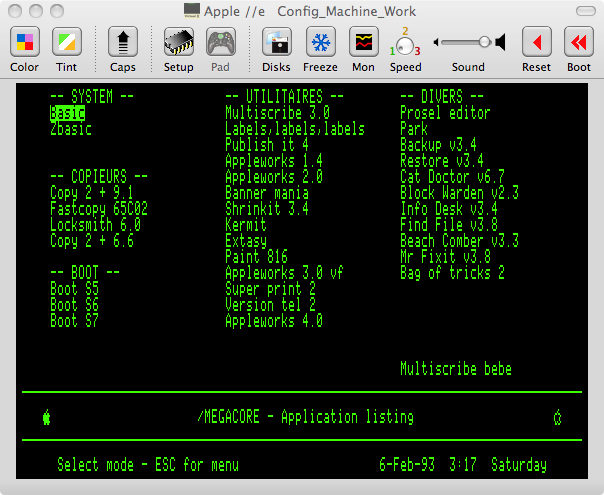Select Version tel 2
This screenshot has width=604, height=495.
[270, 305]
